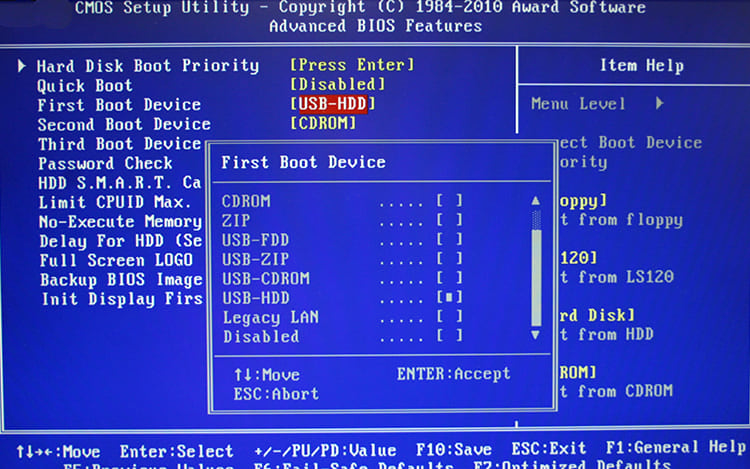Click ENTER:Accept hint in popup
This screenshot has width=750, height=469.
point(453,374)
